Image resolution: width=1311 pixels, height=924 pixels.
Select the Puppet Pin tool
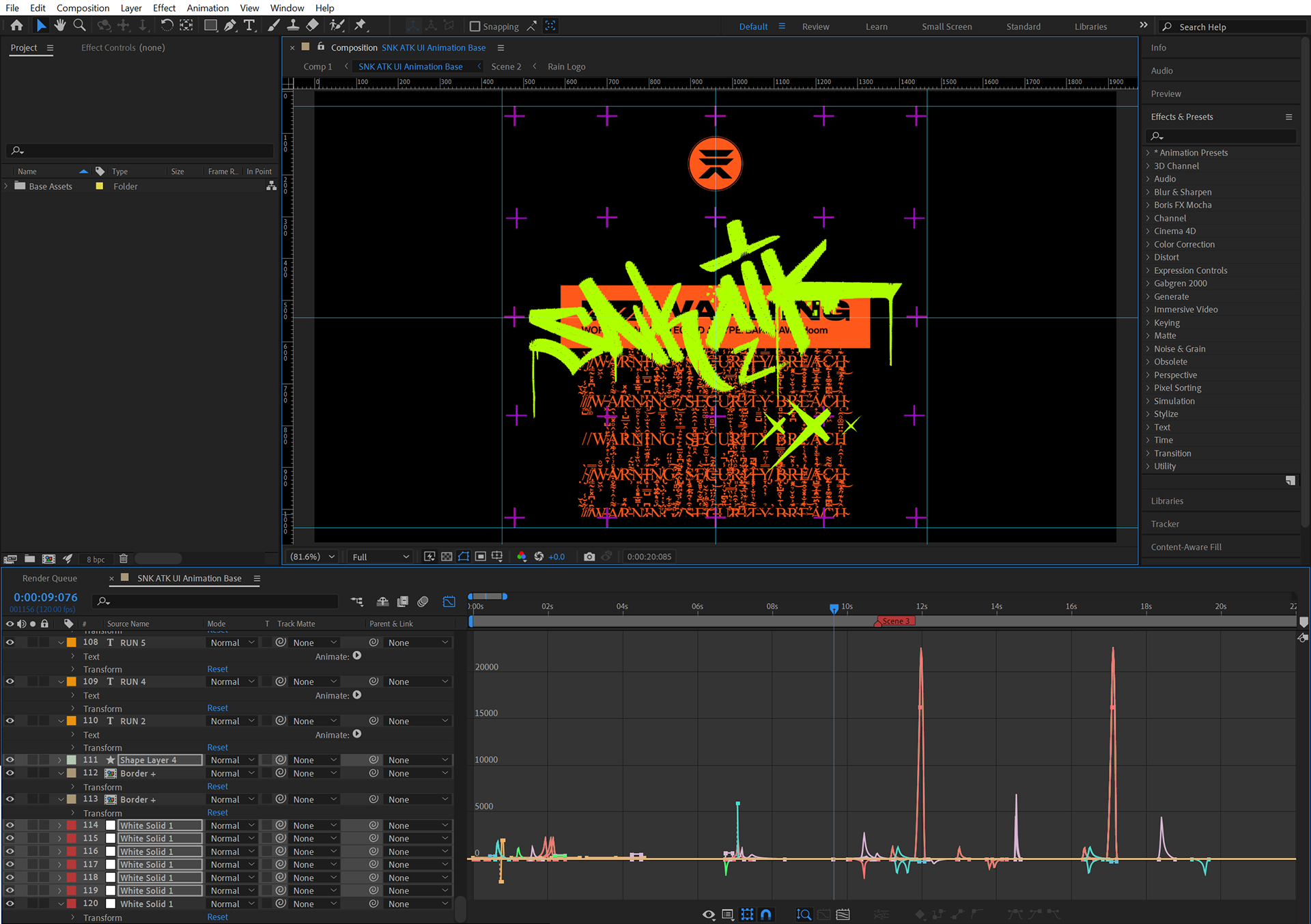point(361,26)
